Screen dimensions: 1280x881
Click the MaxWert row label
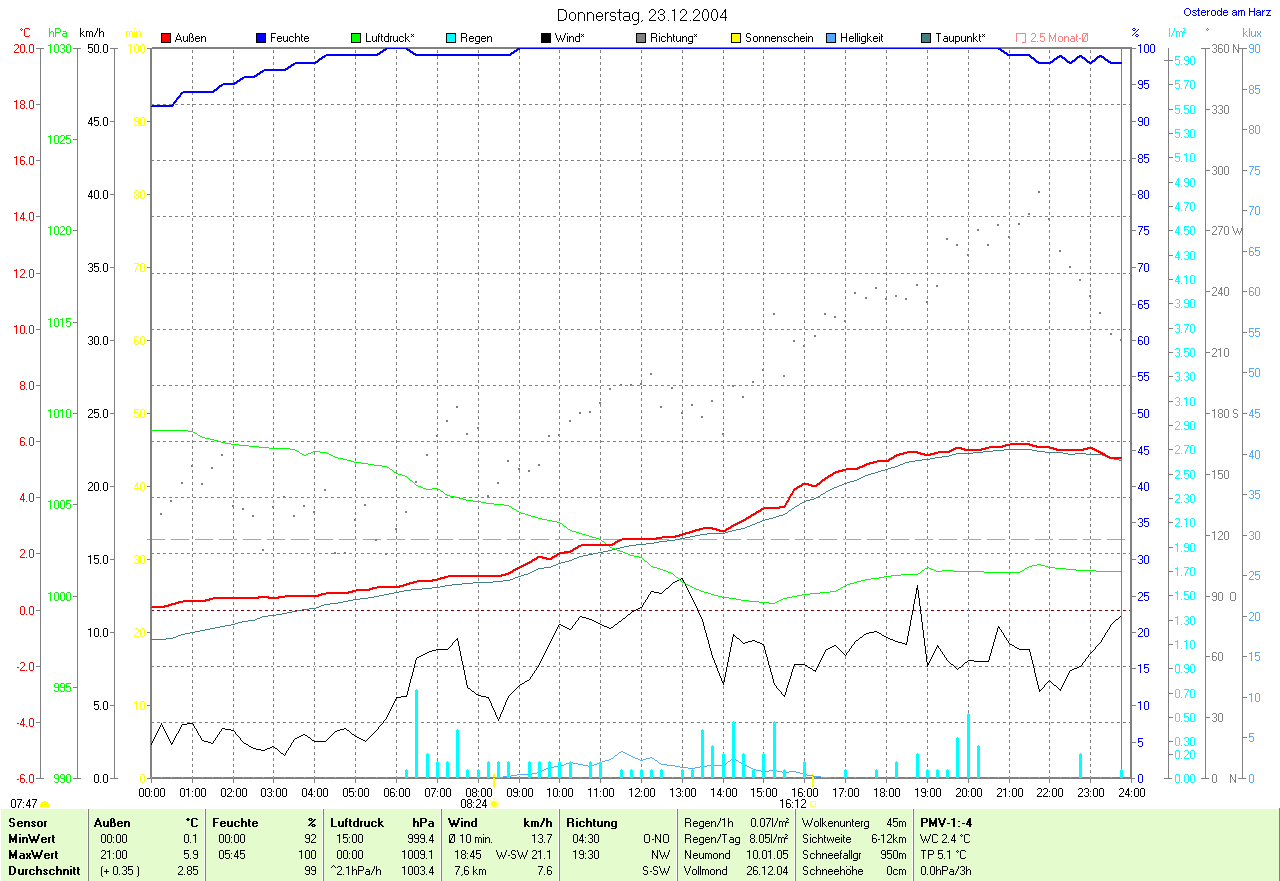click(x=30, y=855)
